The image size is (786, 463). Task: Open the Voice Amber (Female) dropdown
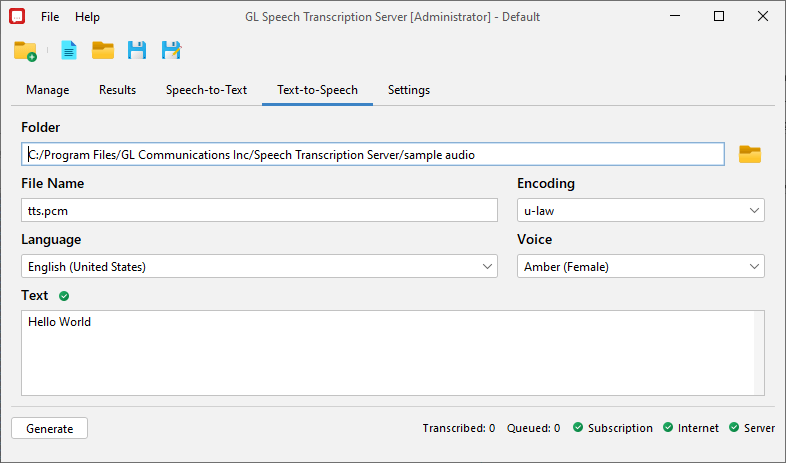(641, 266)
